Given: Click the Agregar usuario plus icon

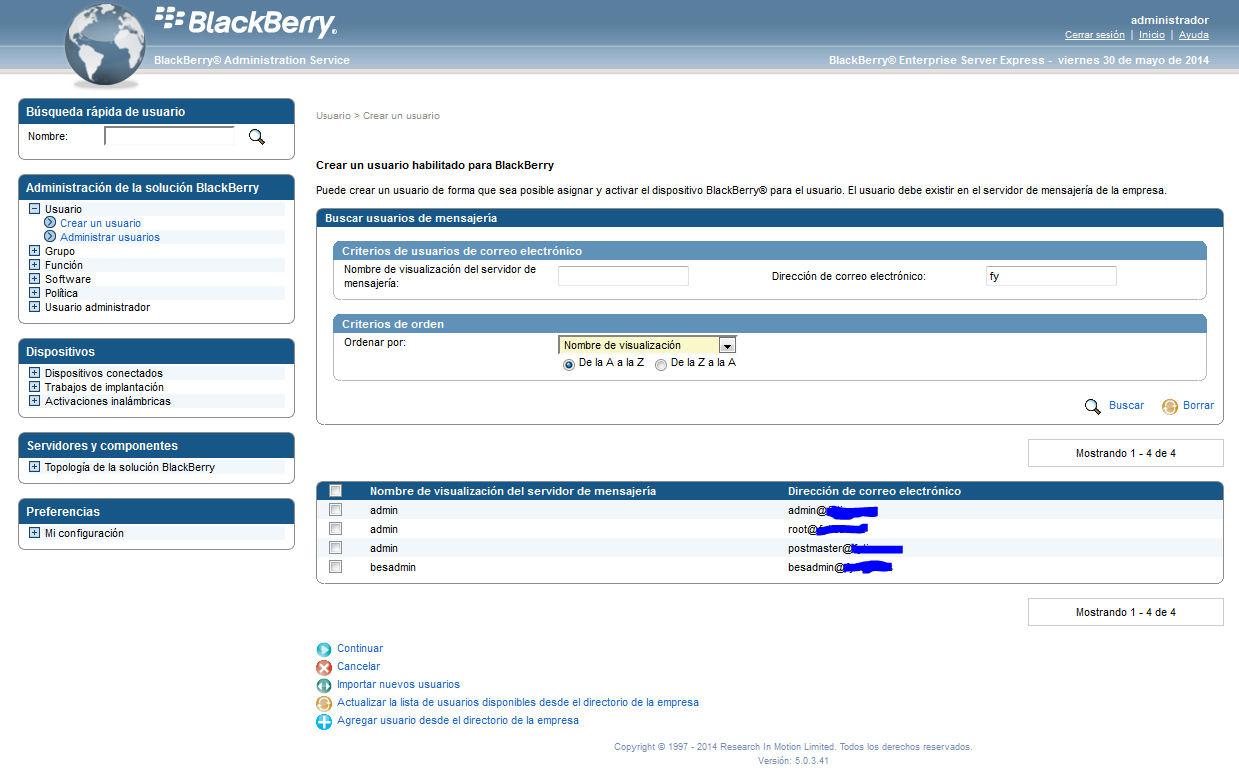Looking at the screenshot, I should (x=324, y=721).
